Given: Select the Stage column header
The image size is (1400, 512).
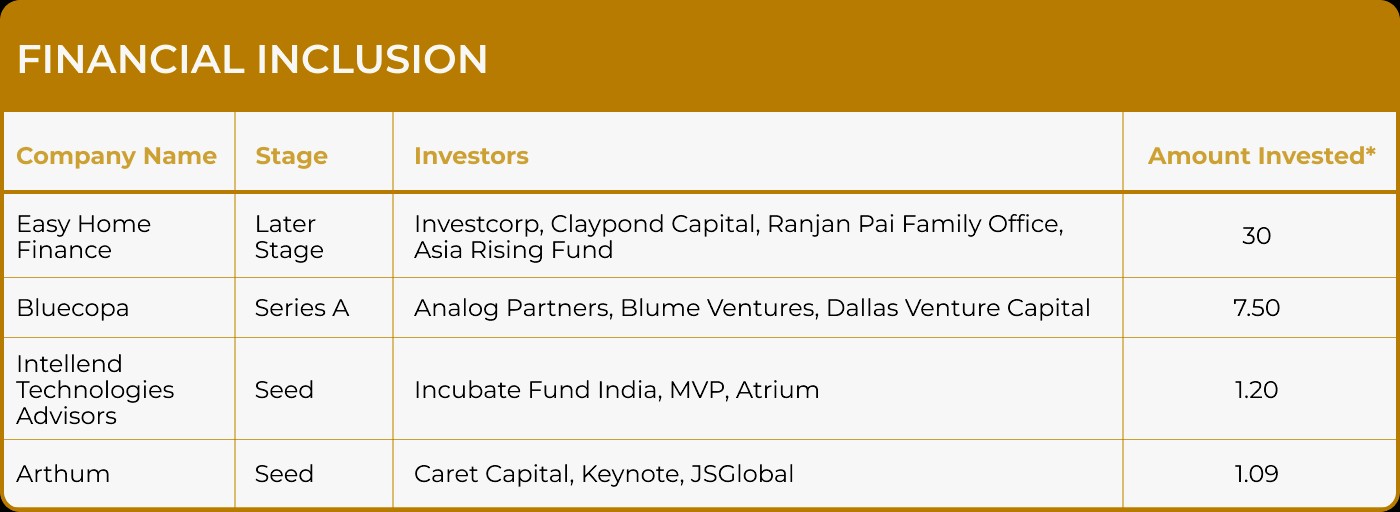Looking at the screenshot, I should [x=291, y=156].
